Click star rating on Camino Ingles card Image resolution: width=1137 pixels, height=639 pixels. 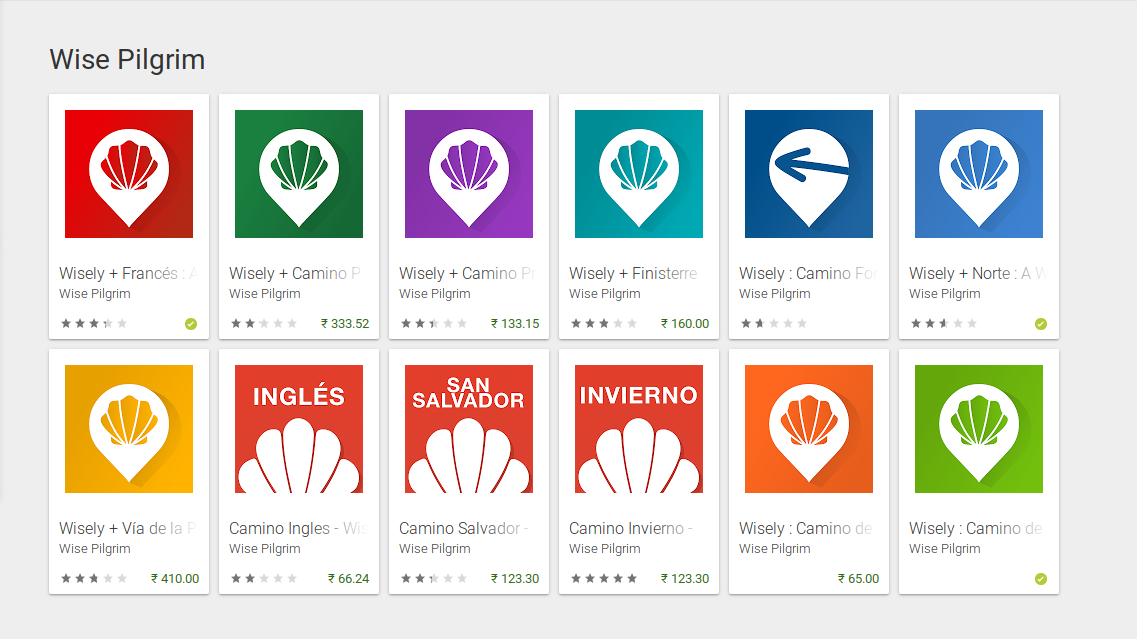264,579
